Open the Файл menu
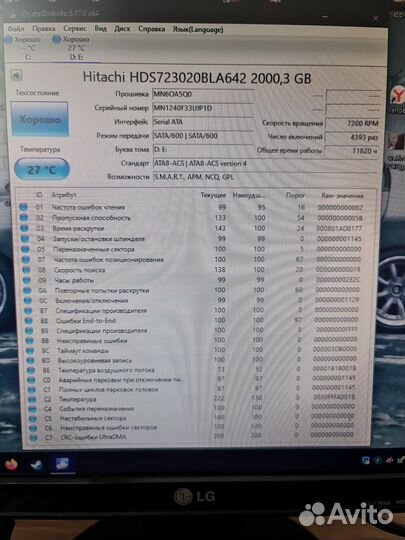This screenshot has height=540, width=405. pyautogui.click(x=16, y=29)
